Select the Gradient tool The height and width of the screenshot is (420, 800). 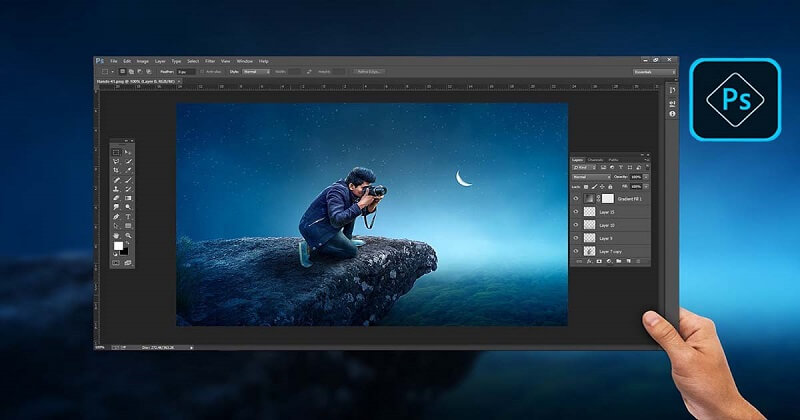(x=128, y=197)
